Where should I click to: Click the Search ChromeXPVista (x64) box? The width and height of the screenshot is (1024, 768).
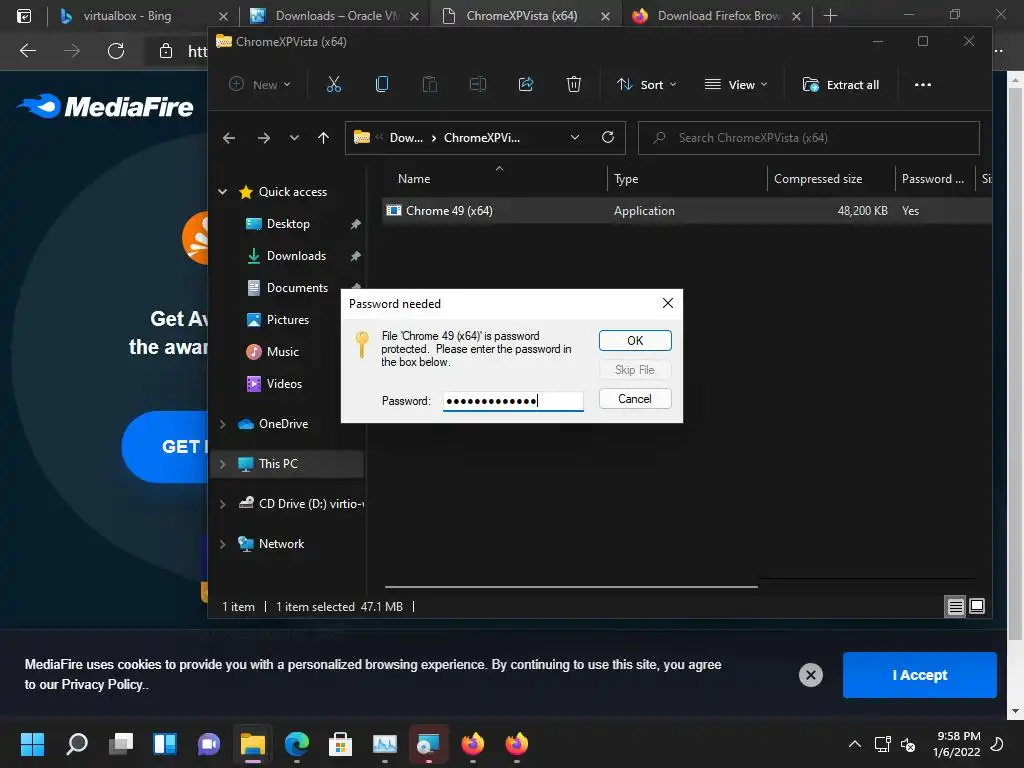808,138
